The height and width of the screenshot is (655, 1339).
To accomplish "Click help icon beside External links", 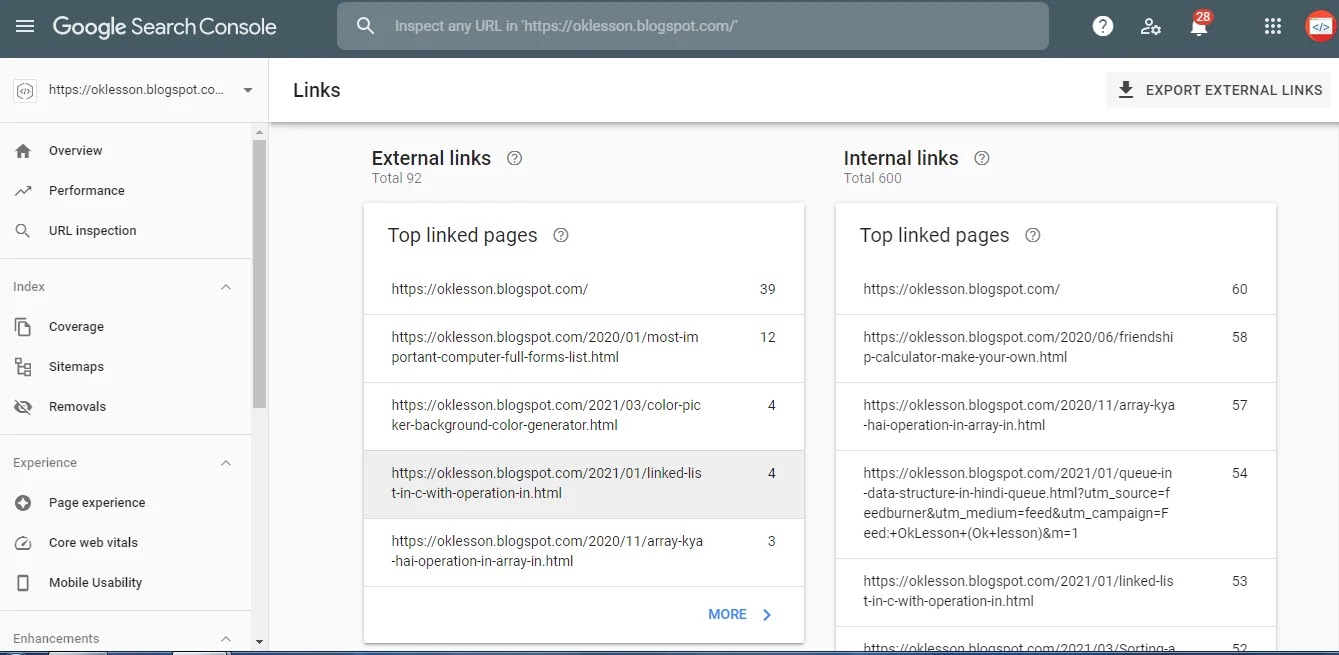I will (x=515, y=158).
